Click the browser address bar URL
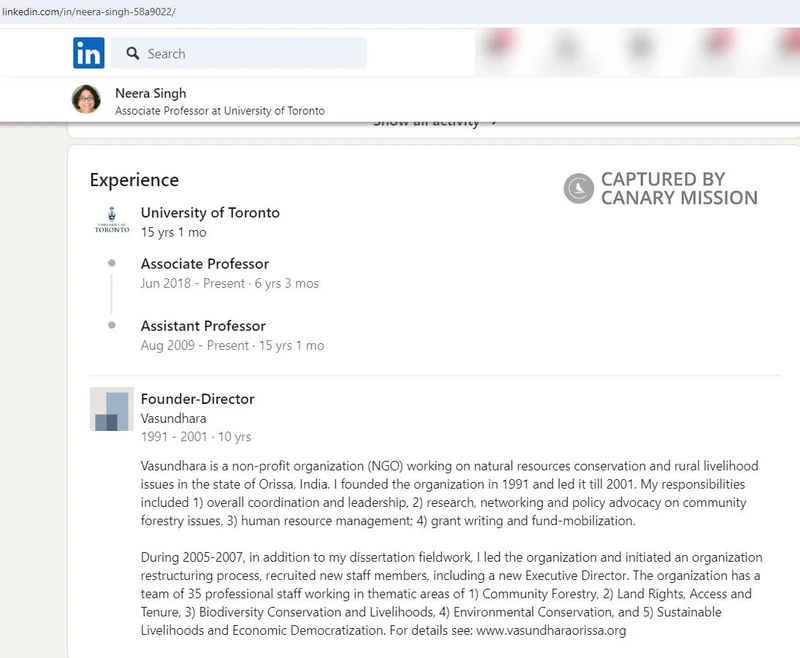Screen dimensions: 800x658 point(89,12)
